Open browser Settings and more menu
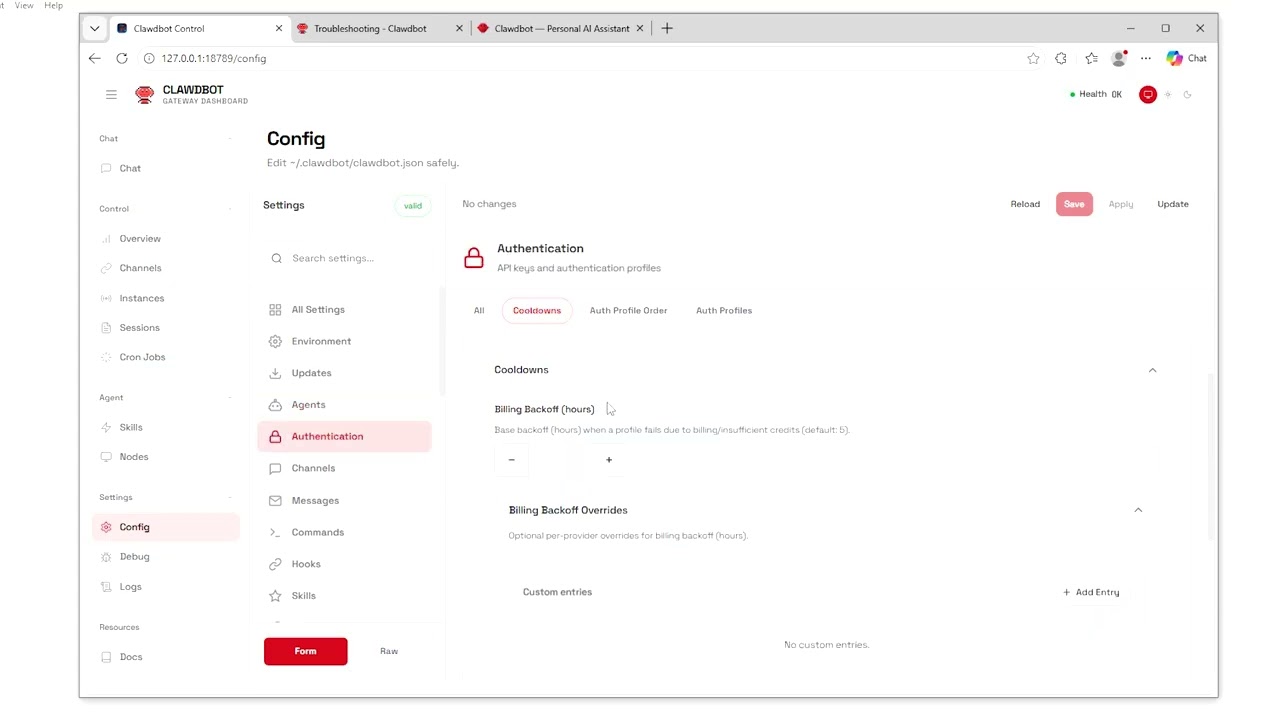This screenshot has height=720, width=1280. [x=1146, y=58]
